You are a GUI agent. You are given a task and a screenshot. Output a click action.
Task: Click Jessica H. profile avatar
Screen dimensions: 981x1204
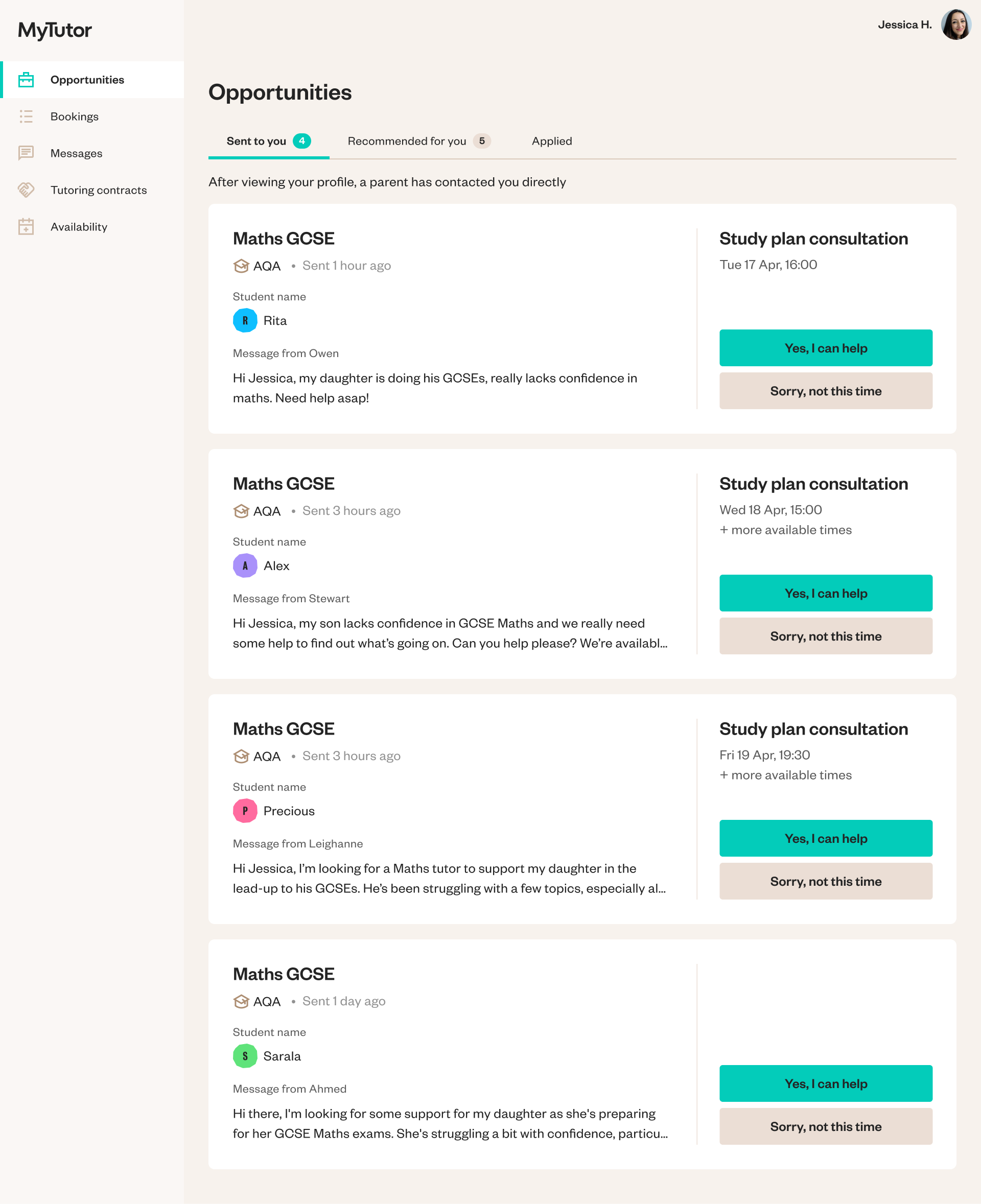click(955, 25)
